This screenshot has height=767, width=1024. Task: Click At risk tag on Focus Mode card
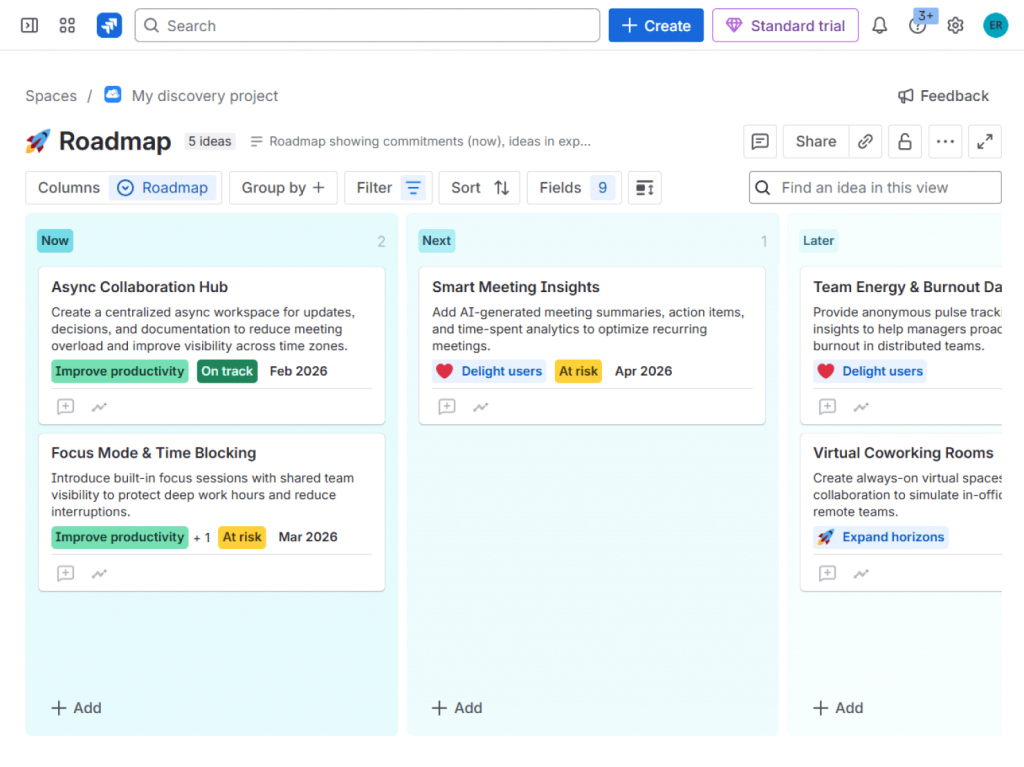click(242, 537)
